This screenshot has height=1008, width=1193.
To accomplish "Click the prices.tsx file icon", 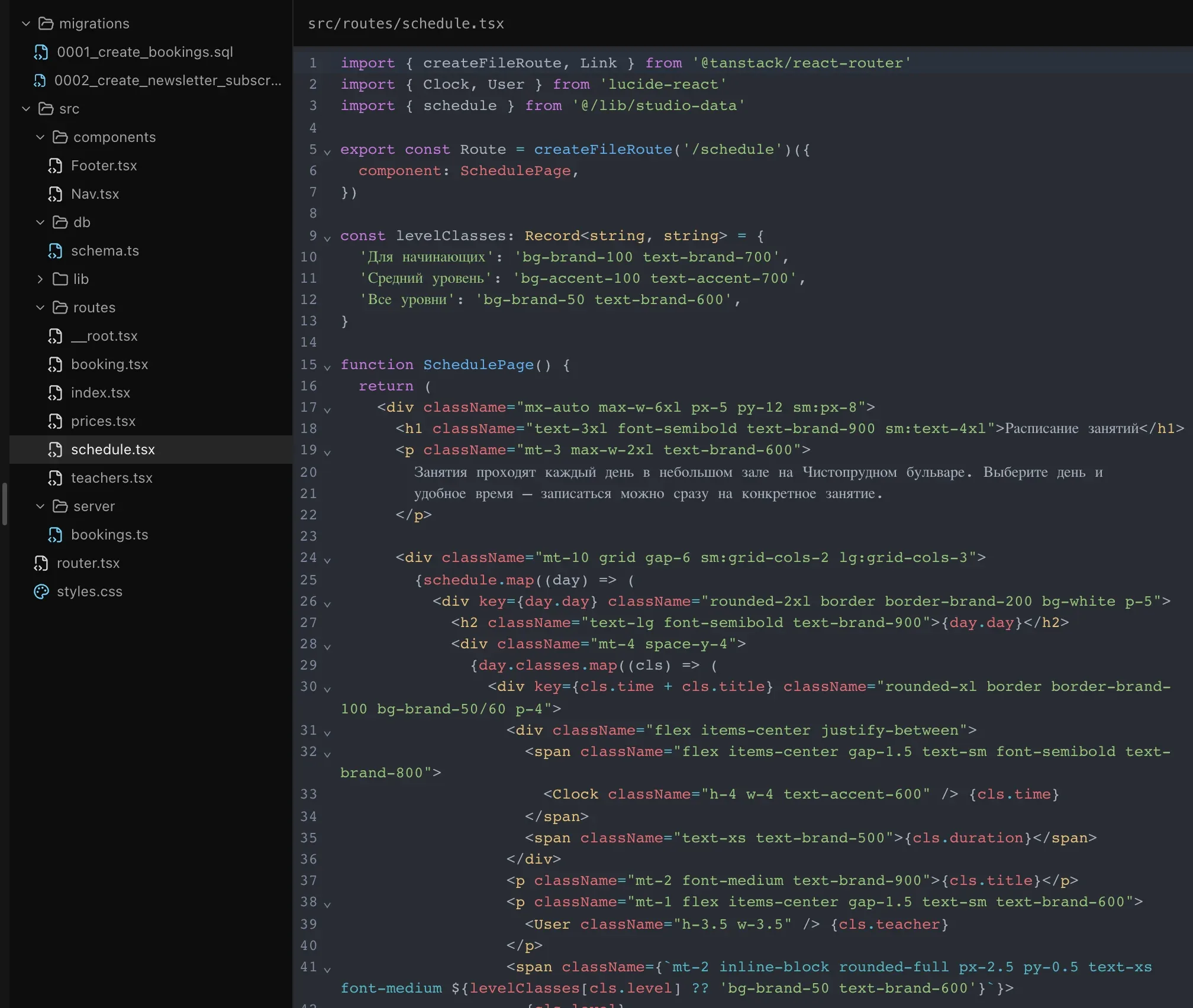I will [x=55, y=421].
